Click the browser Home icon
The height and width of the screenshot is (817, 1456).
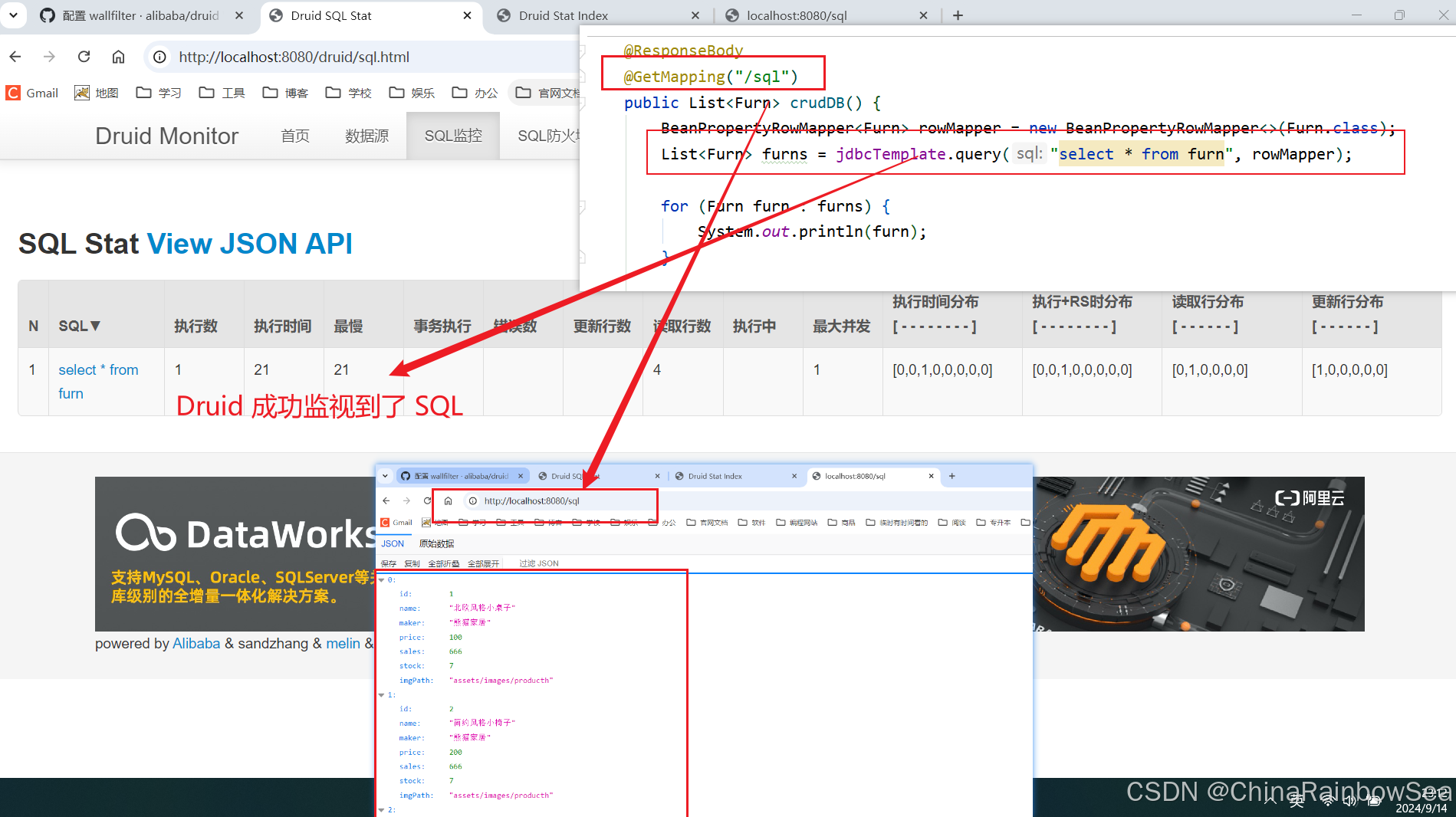click(119, 56)
